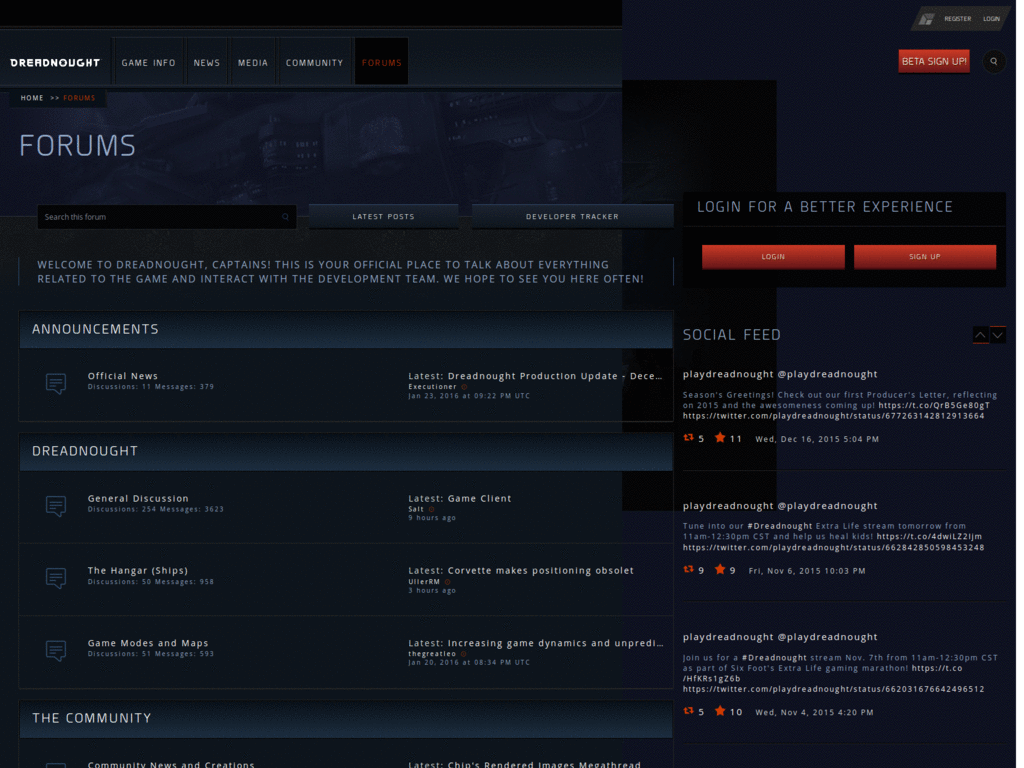Open the Community News and Creations forum

[x=171, y=764]
